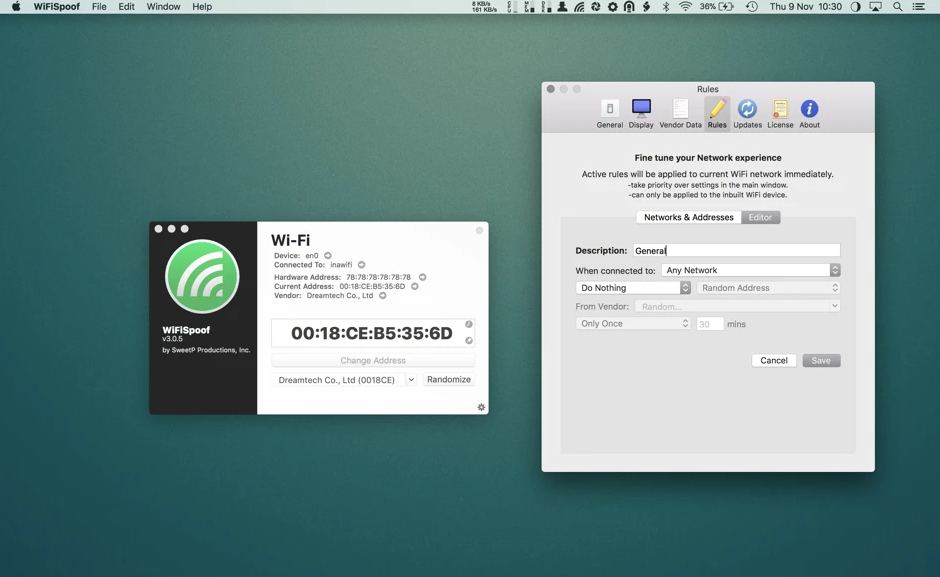
Task: Open the Window menu
Action: [x=163, y=7]
